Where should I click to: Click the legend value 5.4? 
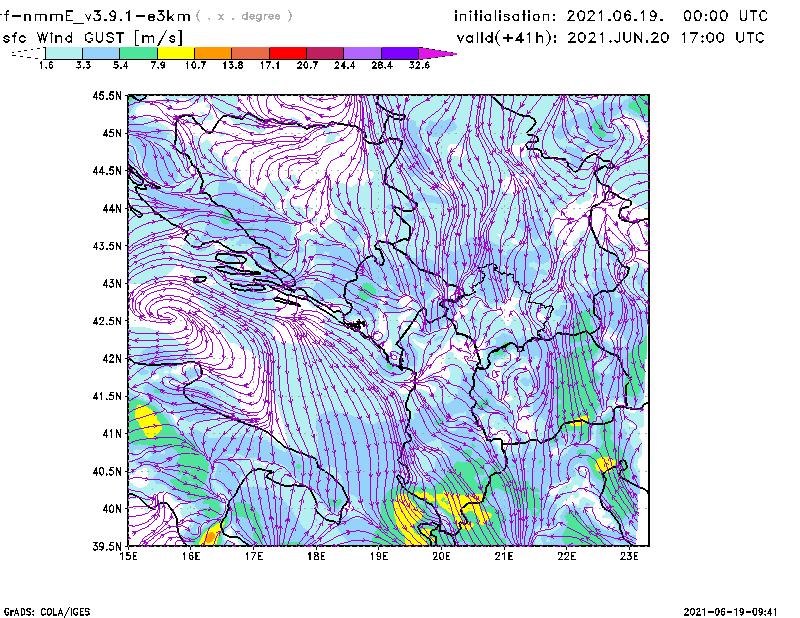[x=120, y=65]
